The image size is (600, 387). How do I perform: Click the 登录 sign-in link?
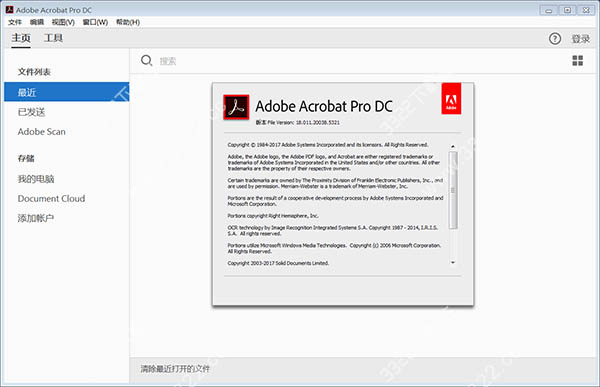[x=580, y=39]
